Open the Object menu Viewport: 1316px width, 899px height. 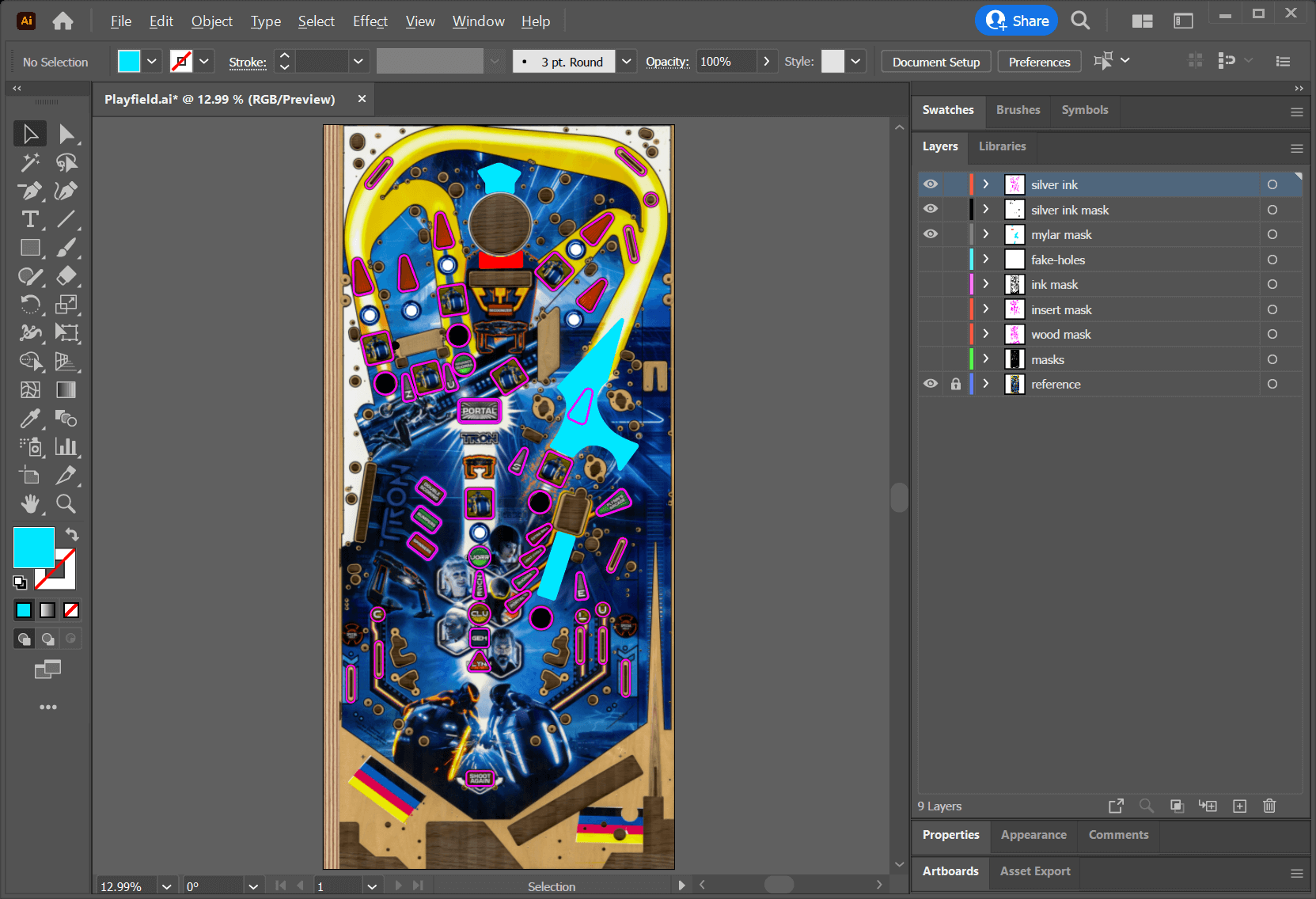point(212,21)
